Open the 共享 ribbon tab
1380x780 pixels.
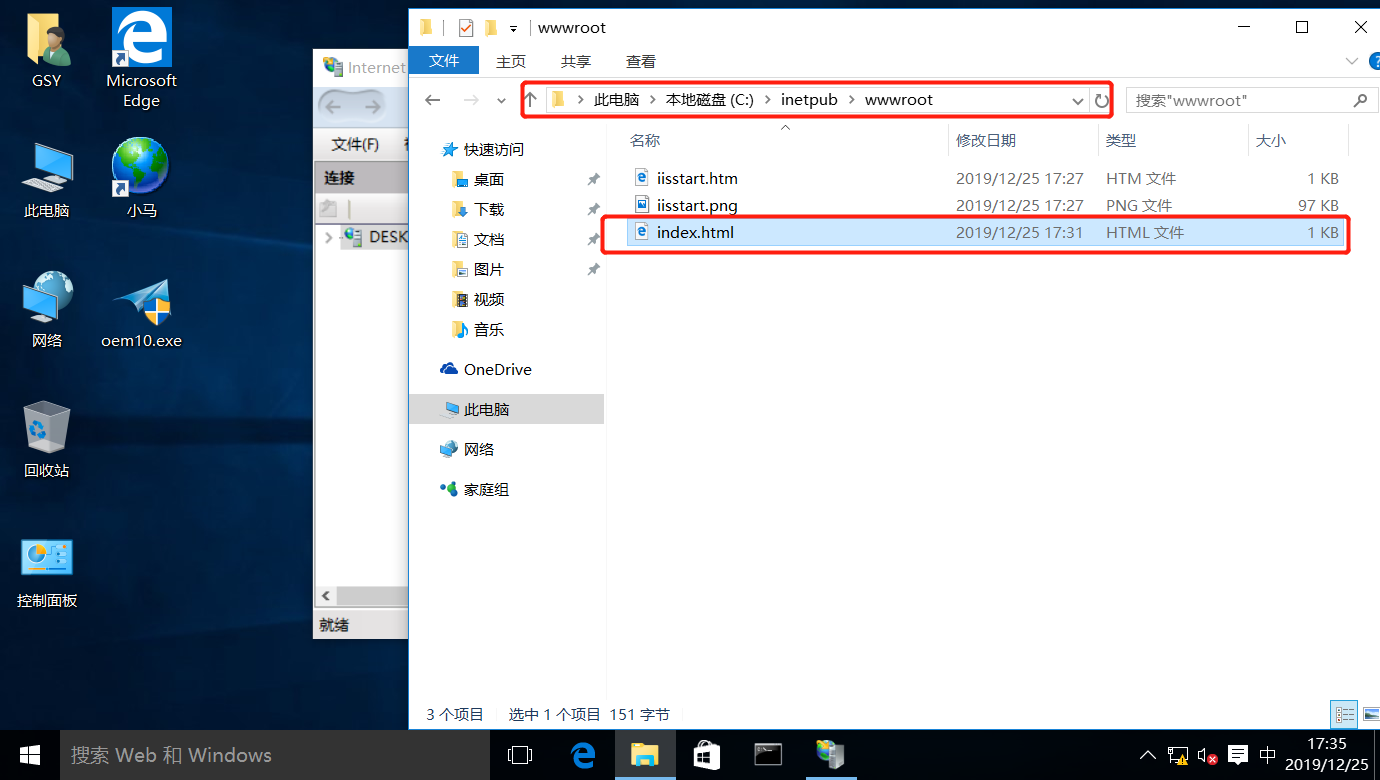click(x=576, y=61)
